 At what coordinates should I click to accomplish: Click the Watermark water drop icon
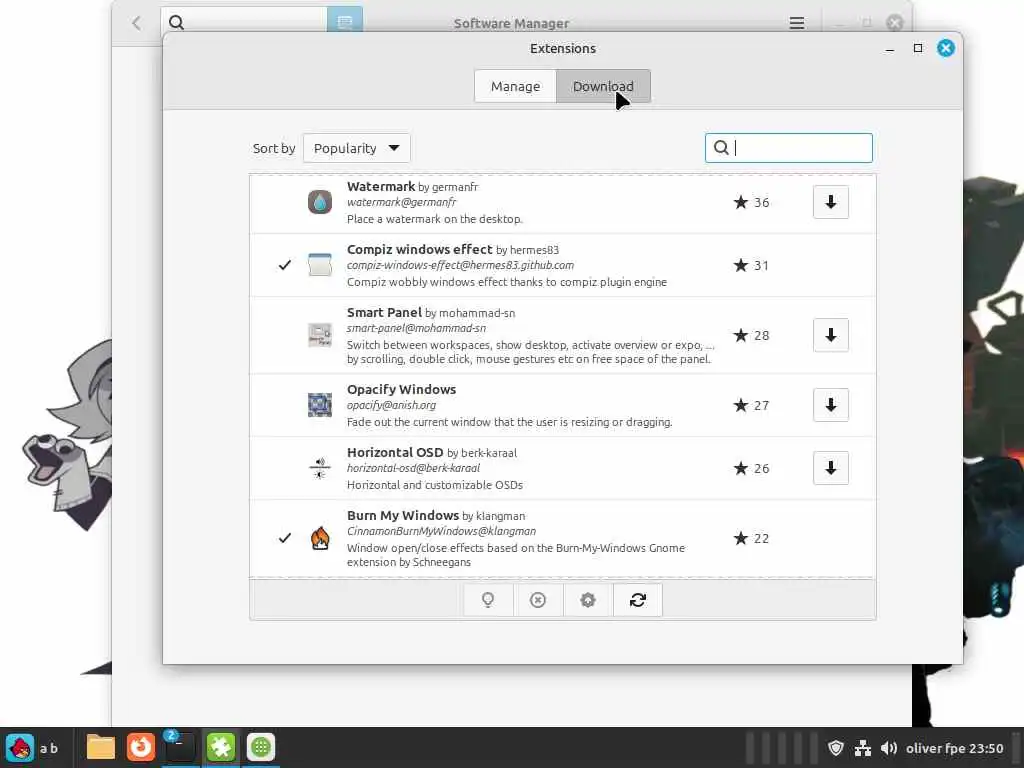319,202
